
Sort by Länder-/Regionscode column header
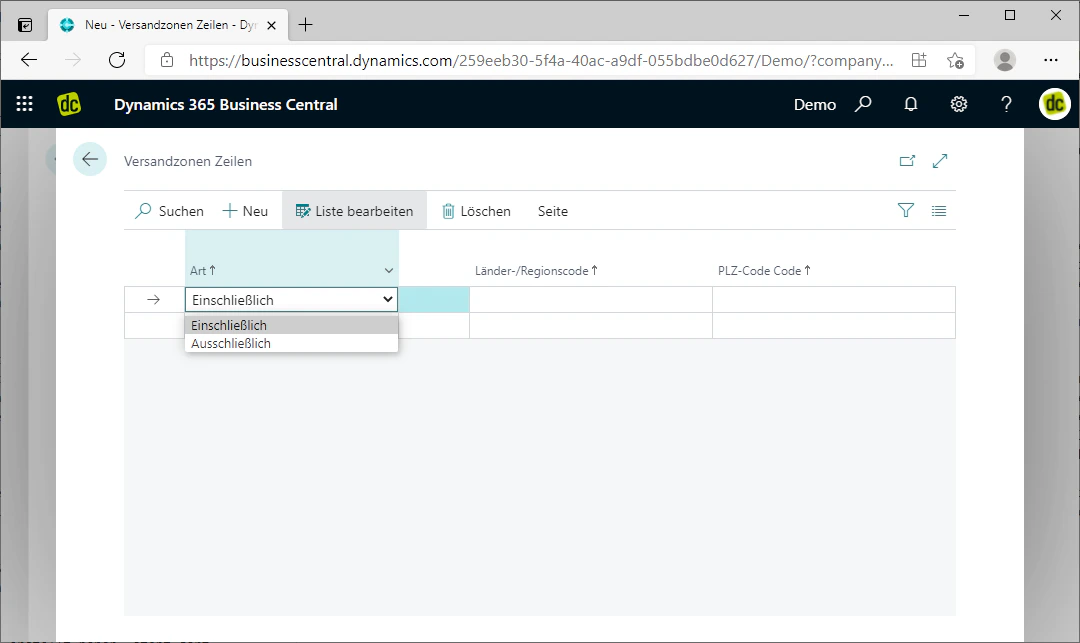pyautogui.click(x=536, y=271)
